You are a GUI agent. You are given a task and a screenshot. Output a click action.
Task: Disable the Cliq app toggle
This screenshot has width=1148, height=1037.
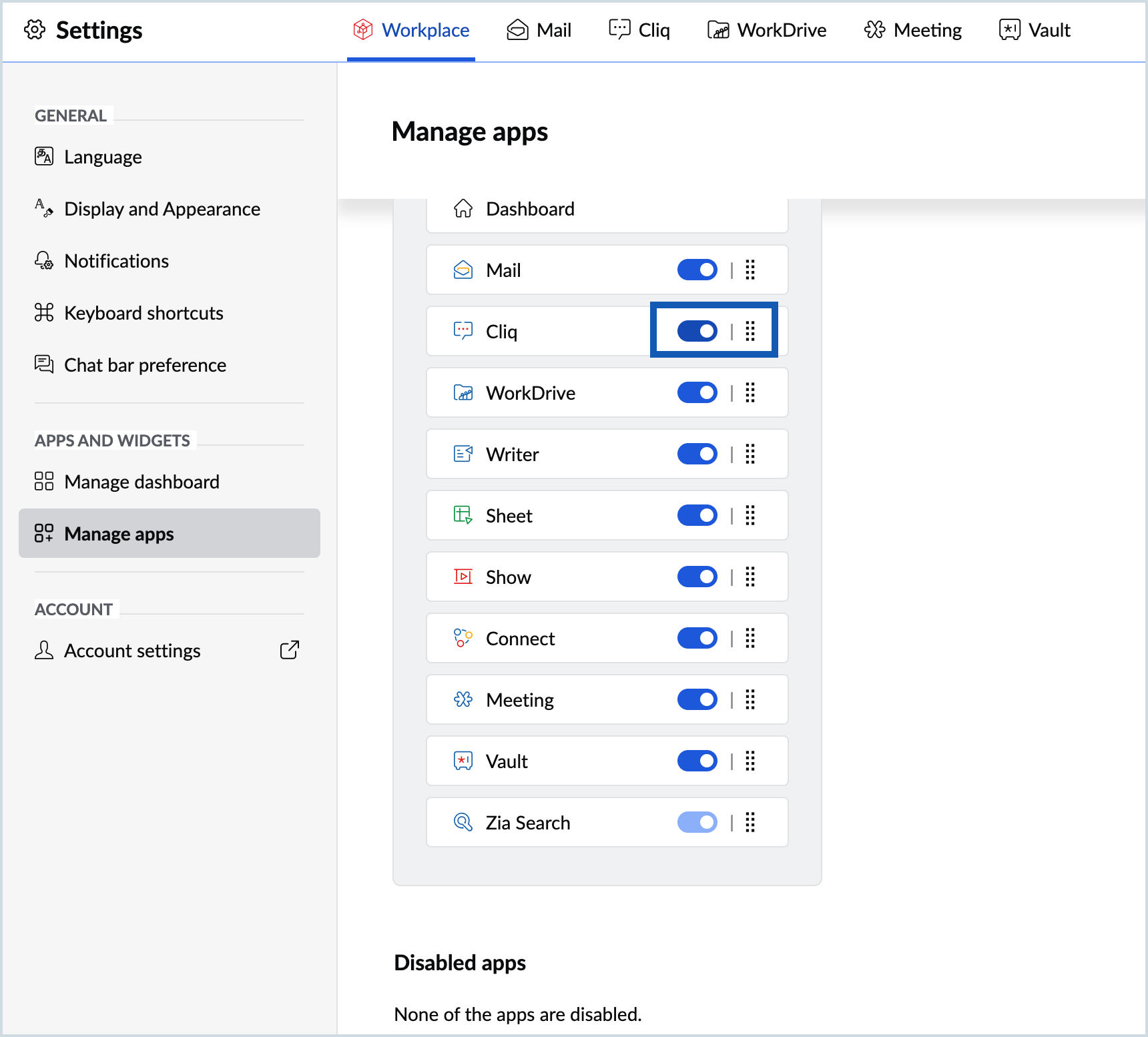(697, 332)
